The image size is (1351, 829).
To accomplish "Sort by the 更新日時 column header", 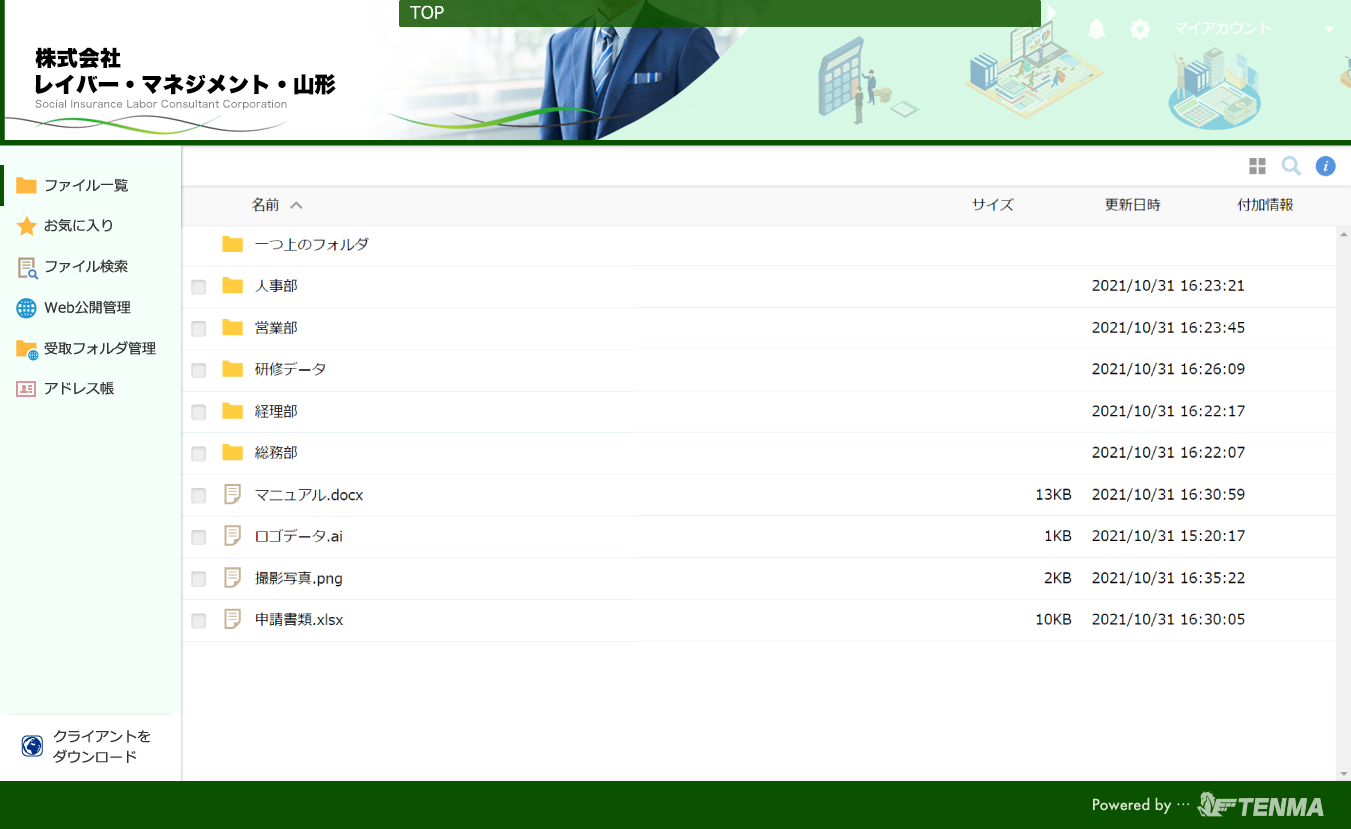I will 1132,205.
